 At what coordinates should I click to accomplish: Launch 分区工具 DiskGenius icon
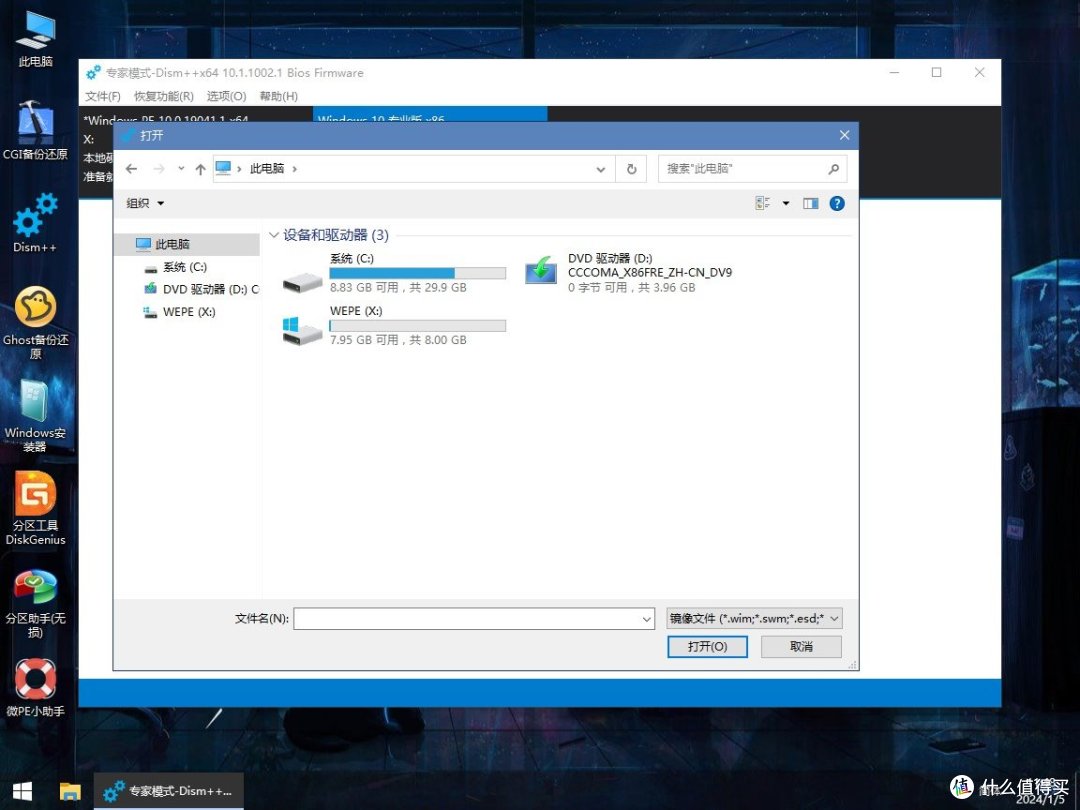[35, 508]
